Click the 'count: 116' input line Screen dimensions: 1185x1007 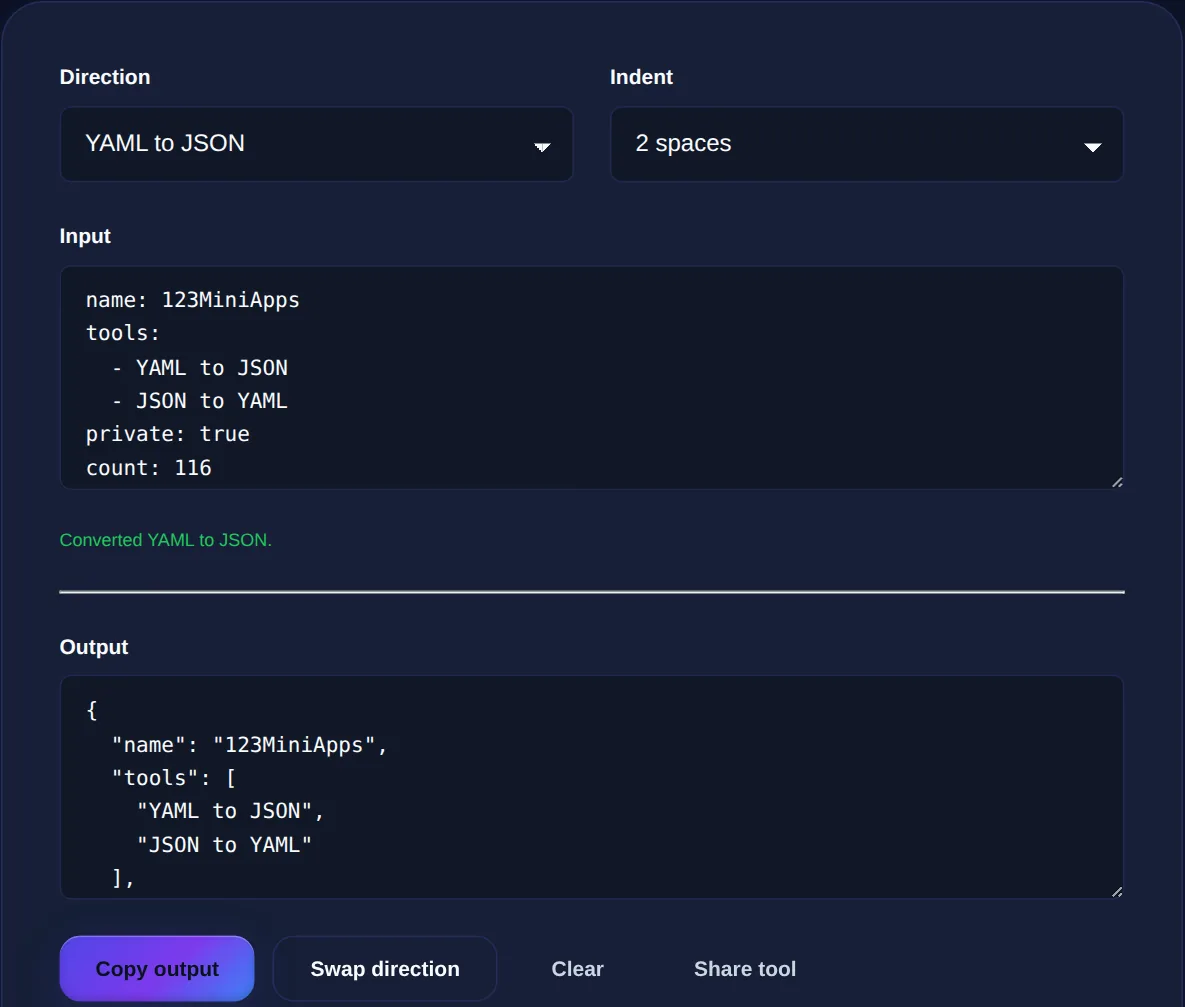(x=148, y=468)
